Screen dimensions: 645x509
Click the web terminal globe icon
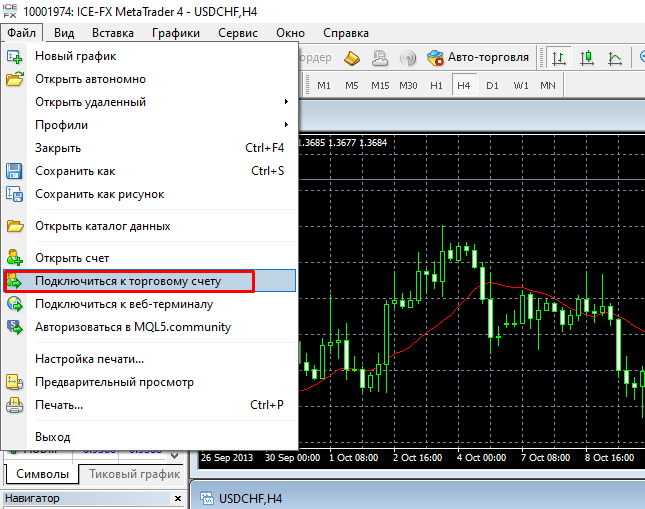[15, 304]
